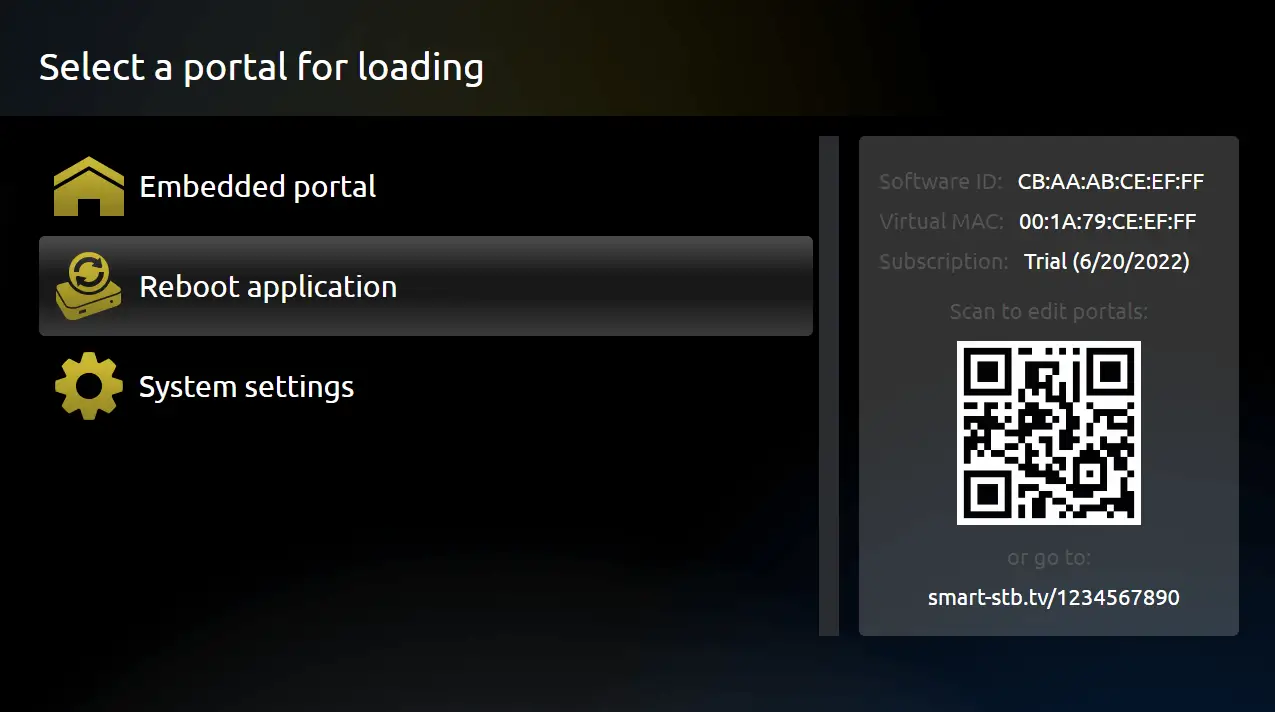1275x712 pixels.
Task: Click the QR code to edit portals
Action: click(1049, 432)
